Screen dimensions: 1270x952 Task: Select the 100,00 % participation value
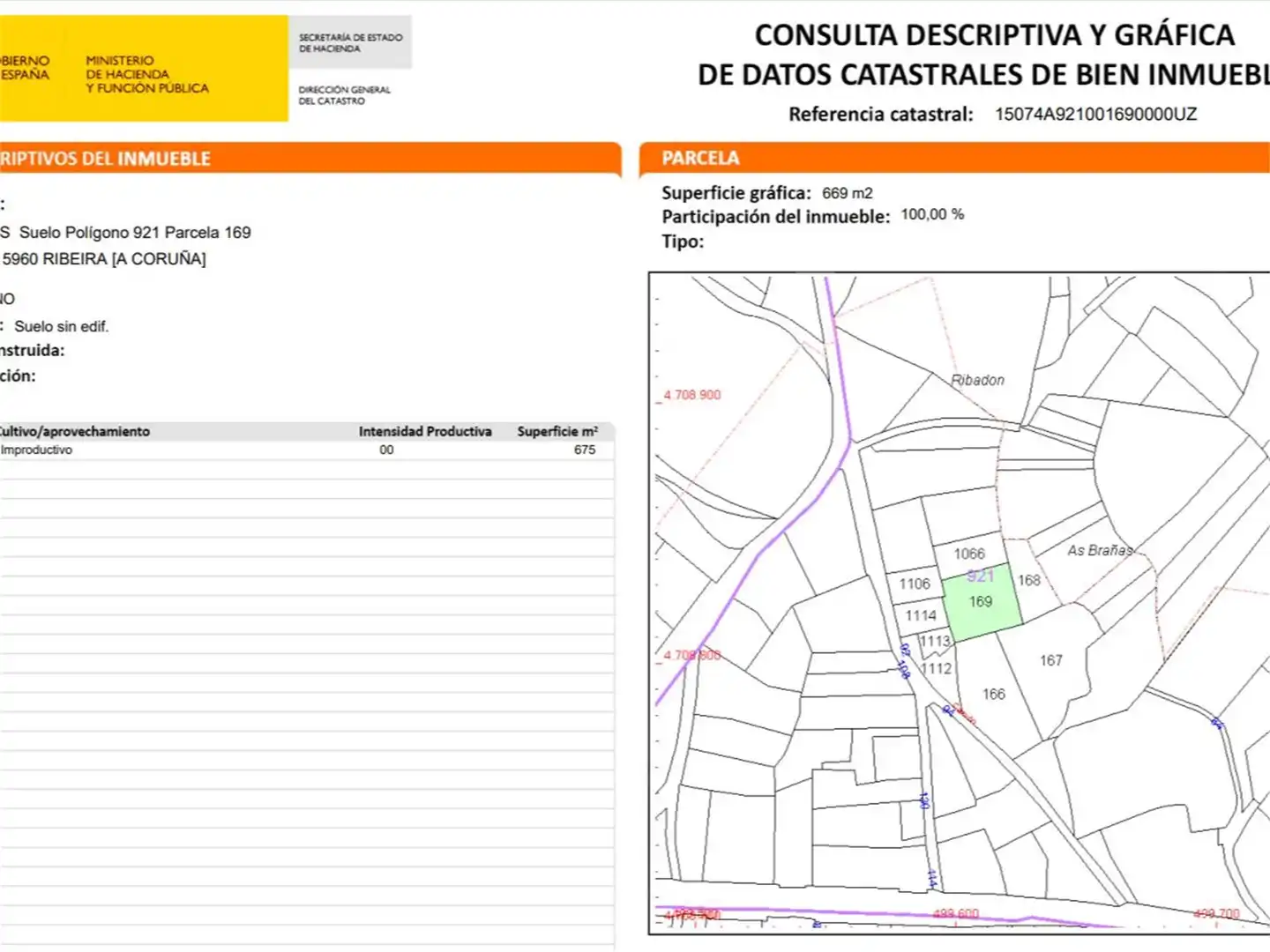tap(932, 215)
